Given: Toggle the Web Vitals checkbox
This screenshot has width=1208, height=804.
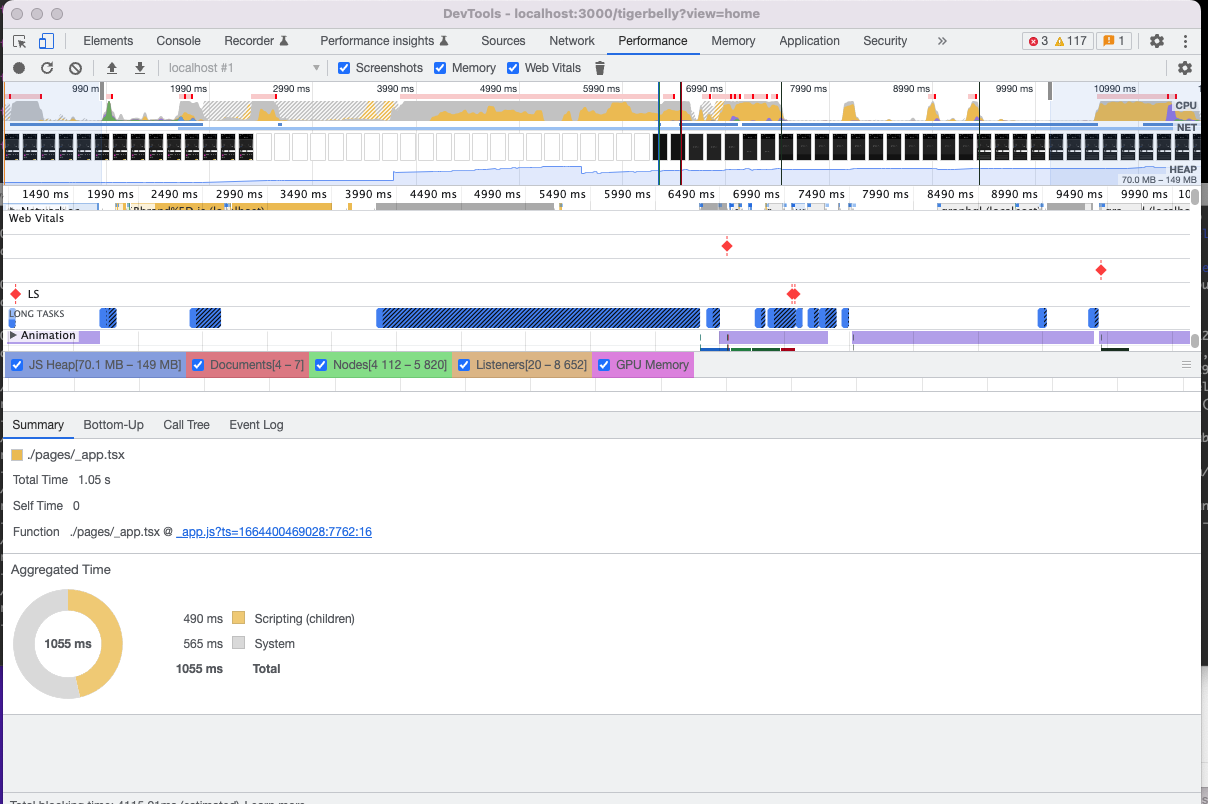Looking at the screenshot, I should click(513, 68).
